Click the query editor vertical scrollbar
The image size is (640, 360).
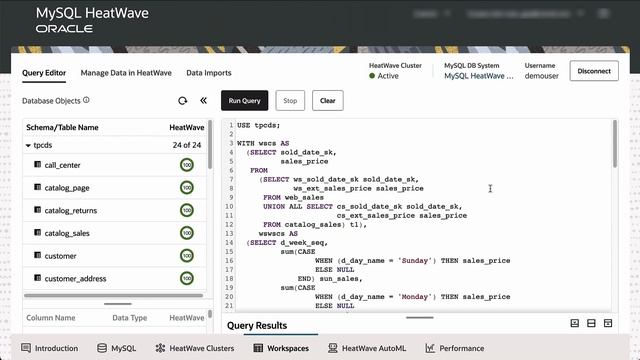[615, 143]
